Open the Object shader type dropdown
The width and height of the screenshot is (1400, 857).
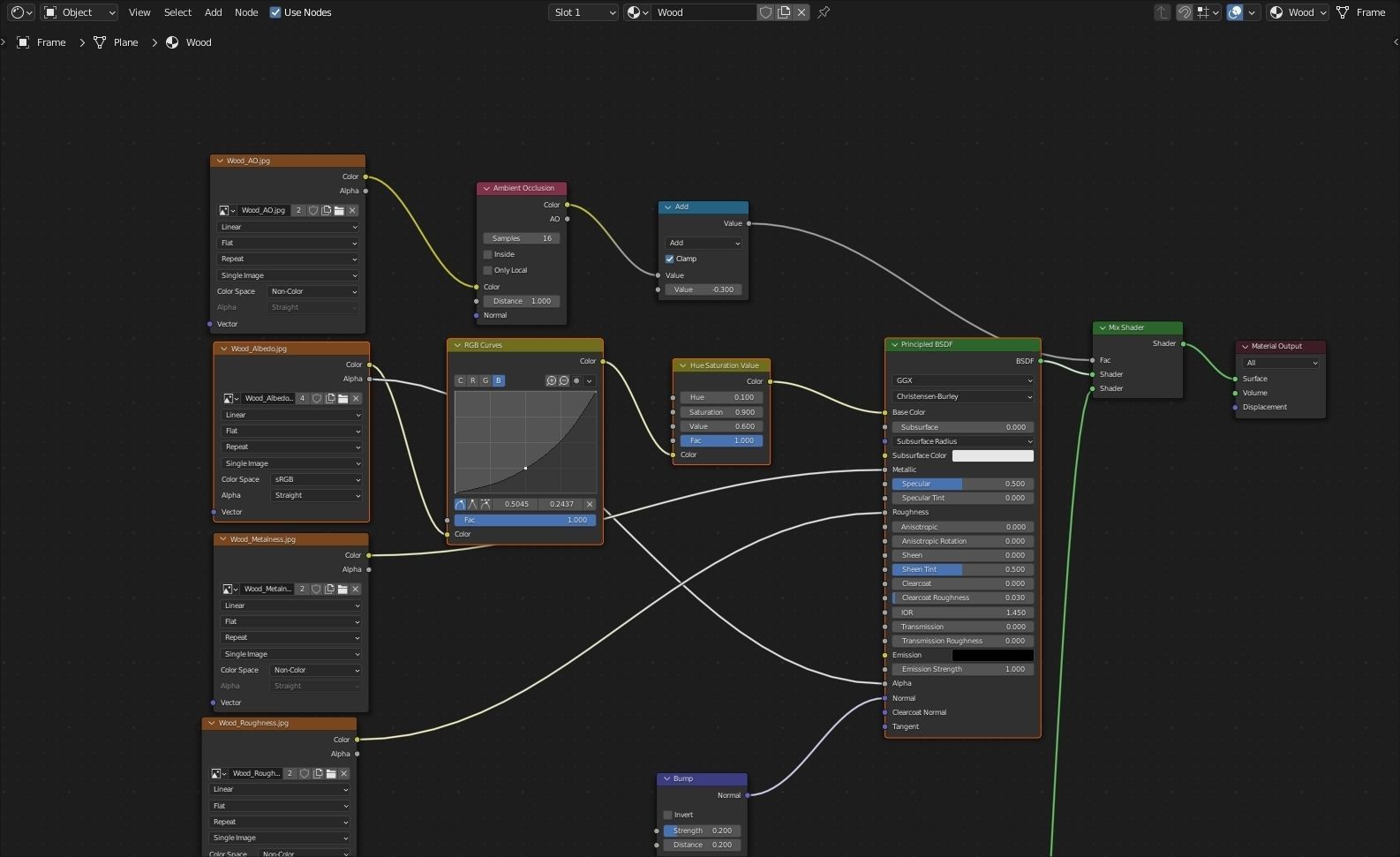click(79, 12)
